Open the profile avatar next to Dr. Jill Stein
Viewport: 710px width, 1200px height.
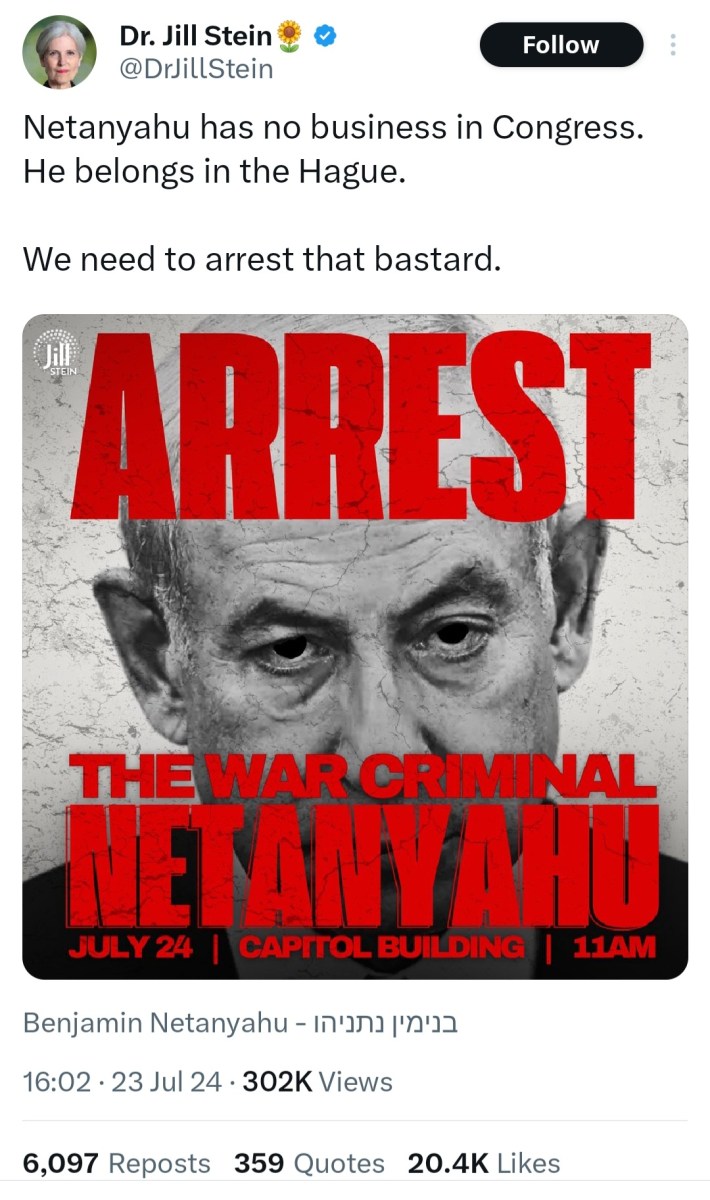pos(60,52)
